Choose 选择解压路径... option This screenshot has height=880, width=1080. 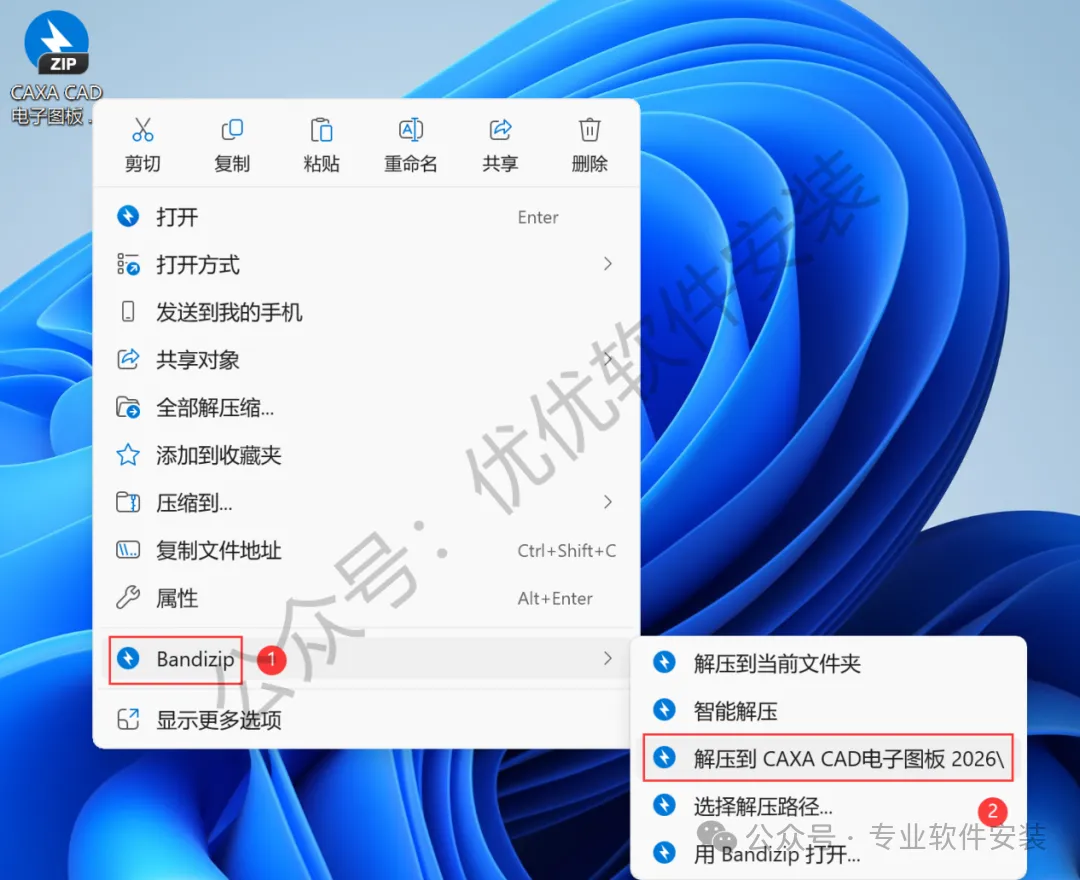(x=829, y=806)
